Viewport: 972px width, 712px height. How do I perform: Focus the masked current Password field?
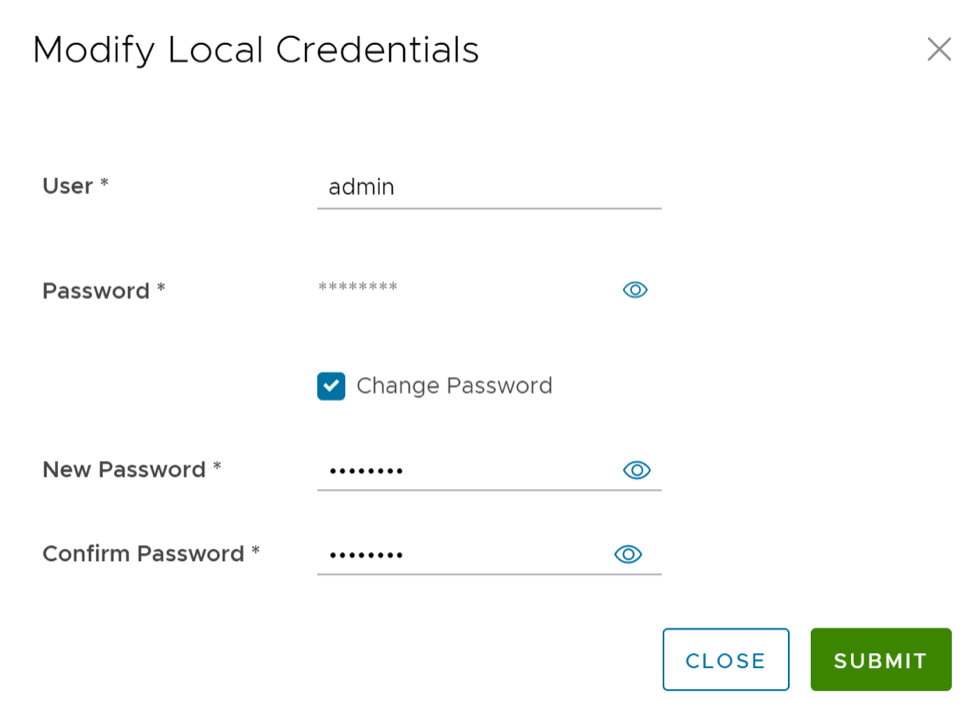coord(460,289)
